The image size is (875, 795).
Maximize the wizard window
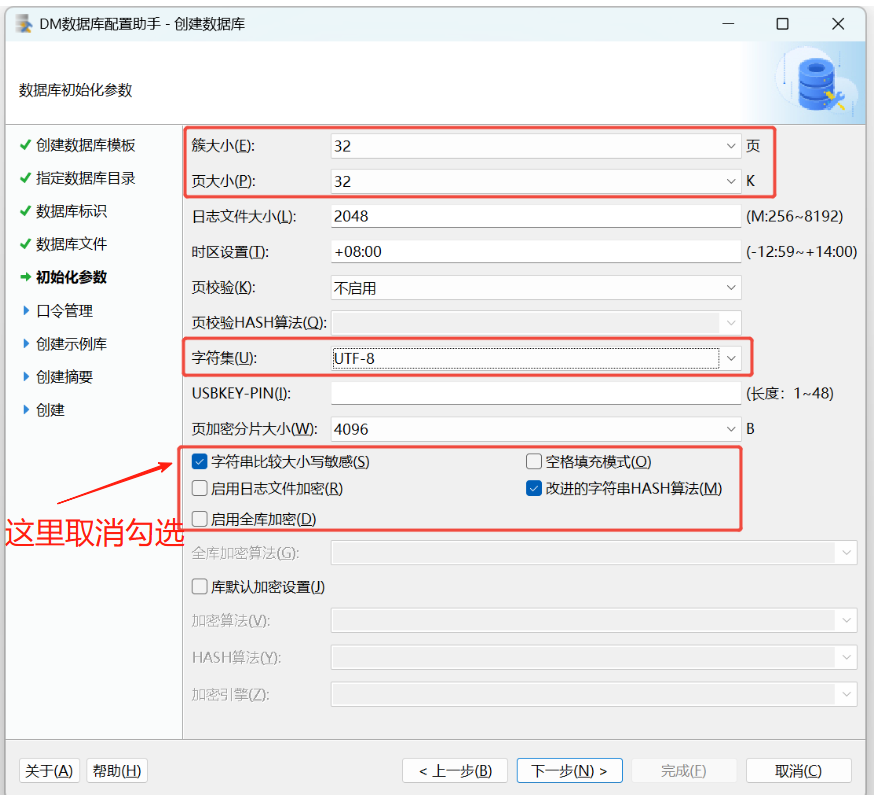[782, 23]
